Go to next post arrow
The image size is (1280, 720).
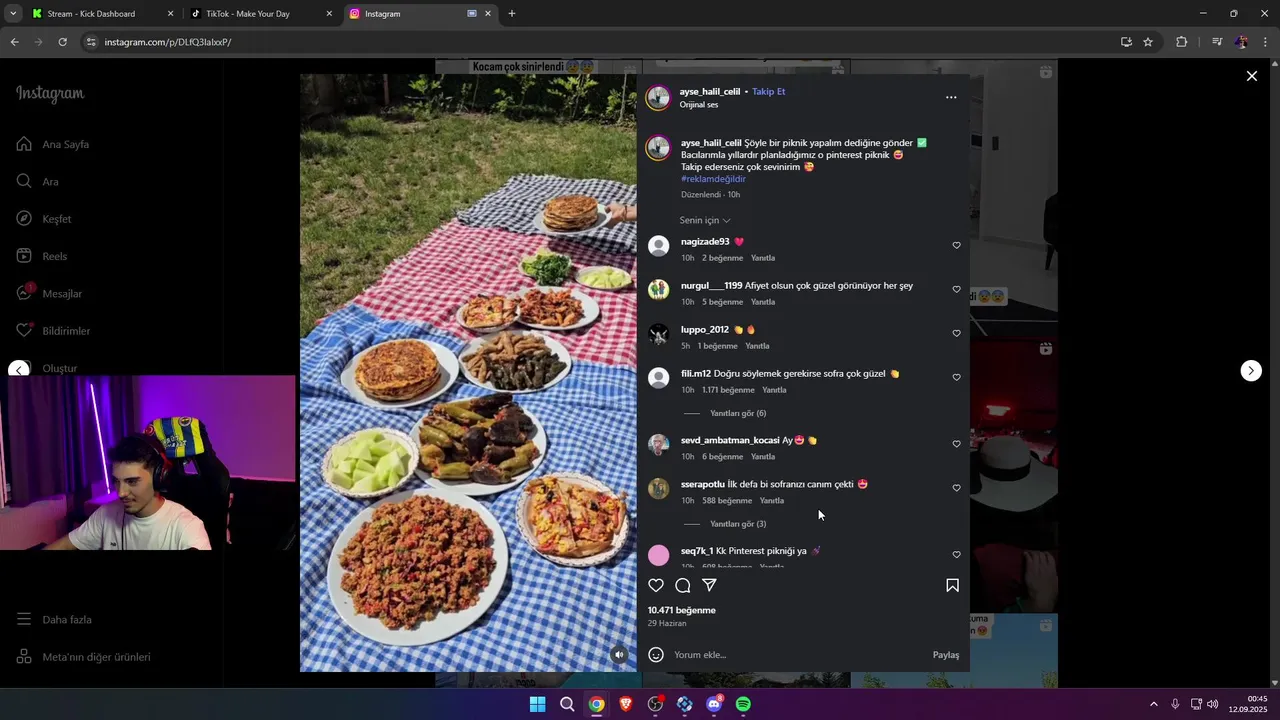[1251, 371]
